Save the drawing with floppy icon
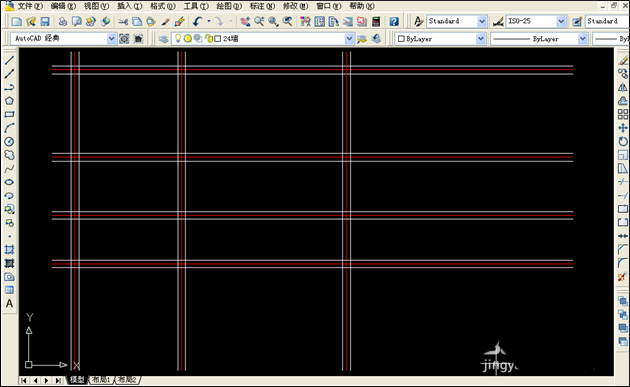The image size is (630, 387). point(45,21)
